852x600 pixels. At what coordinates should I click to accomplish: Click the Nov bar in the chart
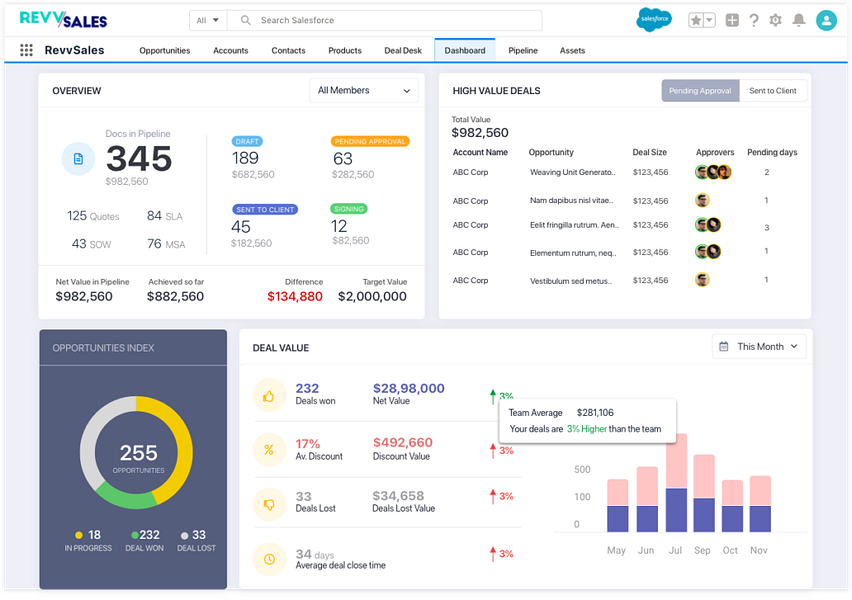(760, 504)
